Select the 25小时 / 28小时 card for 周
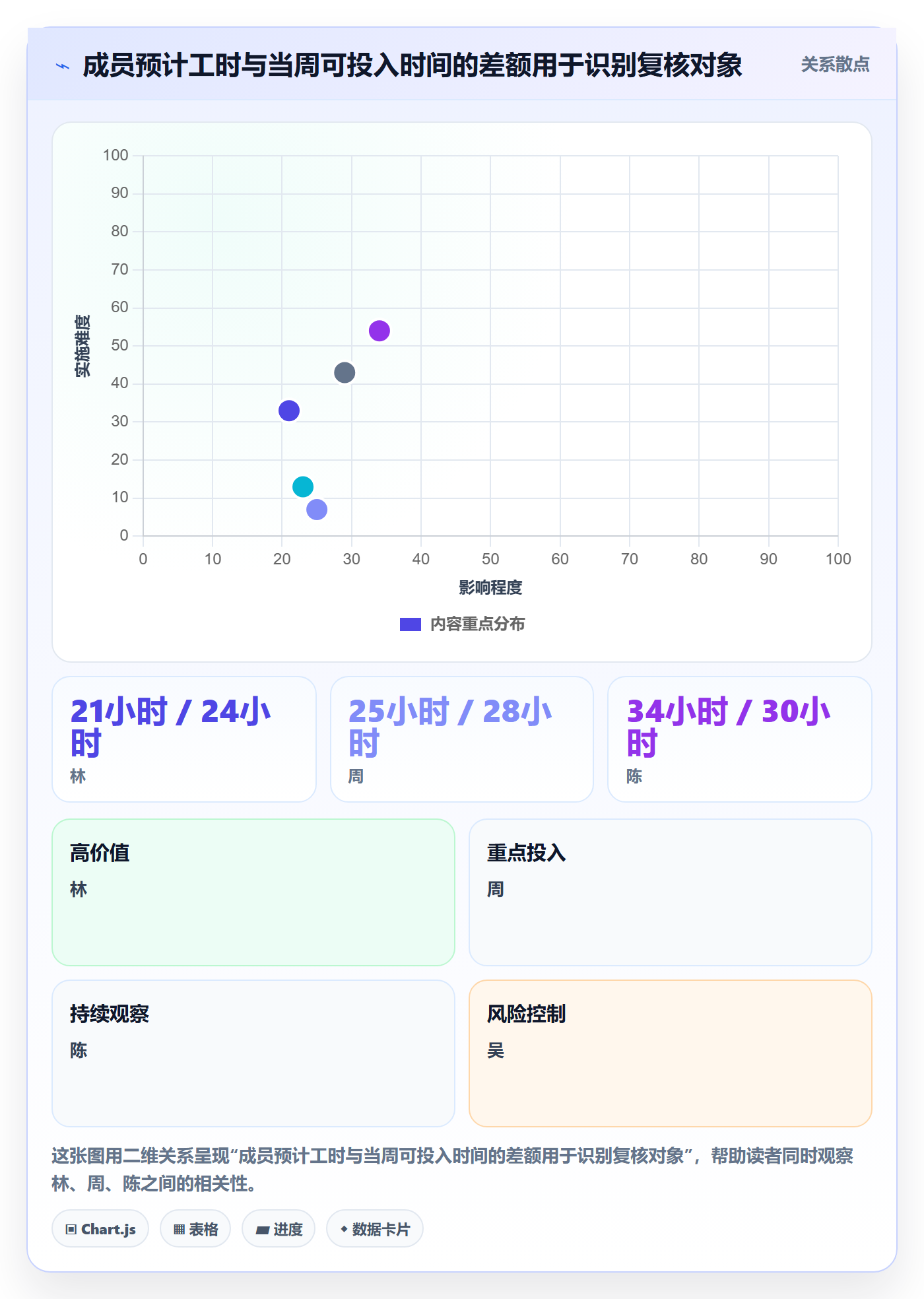Image resolution: width=924 pixels, height=1299 pixels. click(x=462, y=739)
